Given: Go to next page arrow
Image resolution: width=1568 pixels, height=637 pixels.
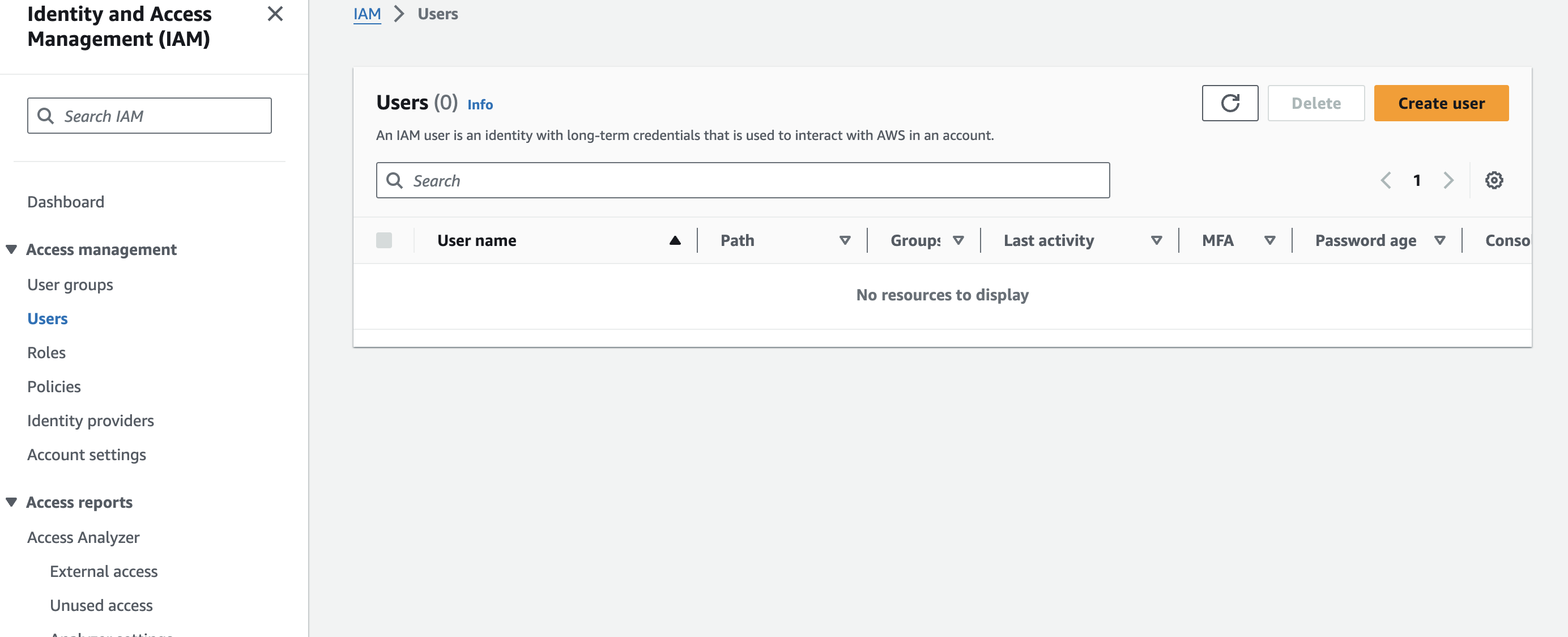Looking at the screenshot, I should 1448,180.
